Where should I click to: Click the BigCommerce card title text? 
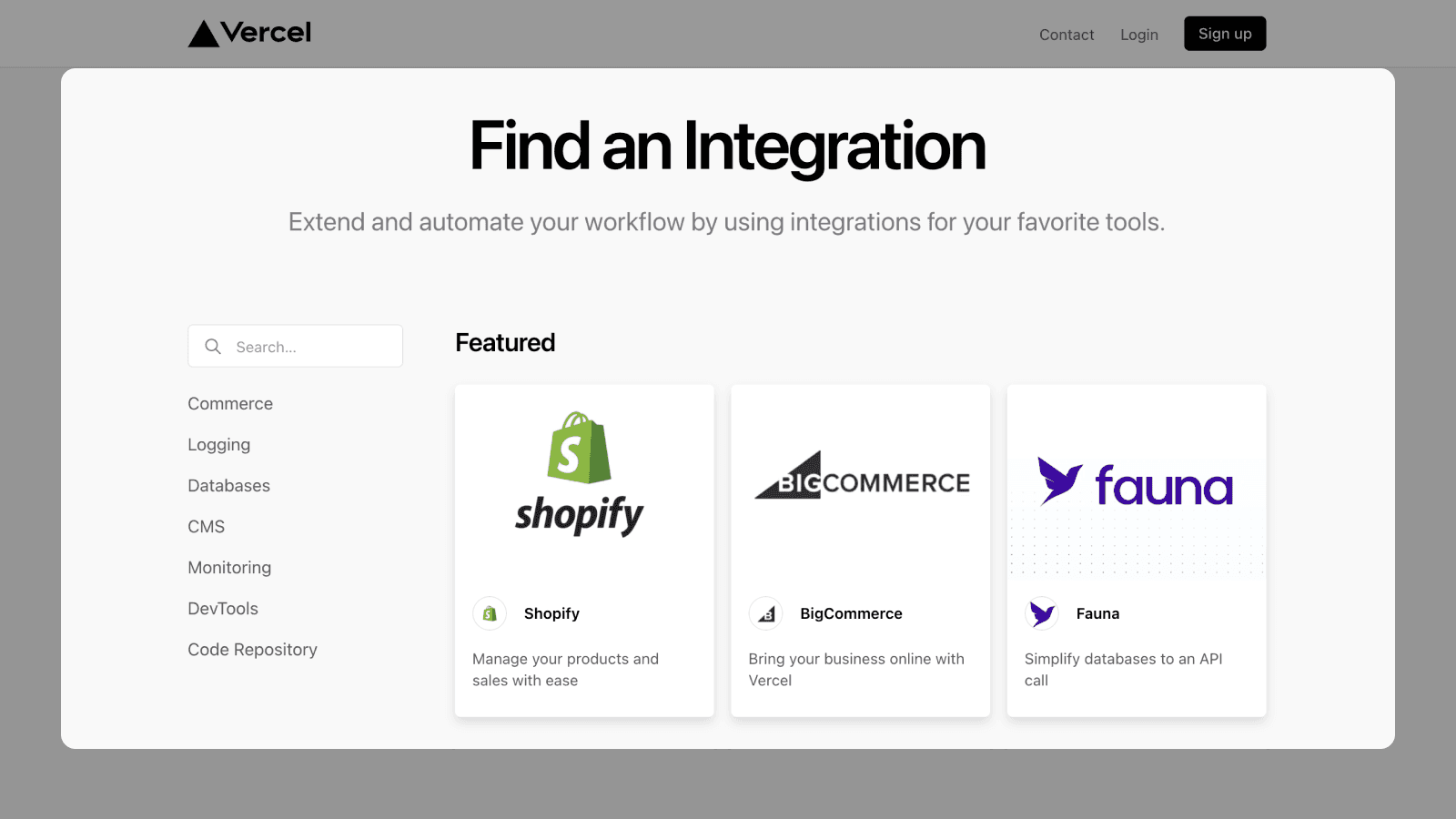pos(851,613)
